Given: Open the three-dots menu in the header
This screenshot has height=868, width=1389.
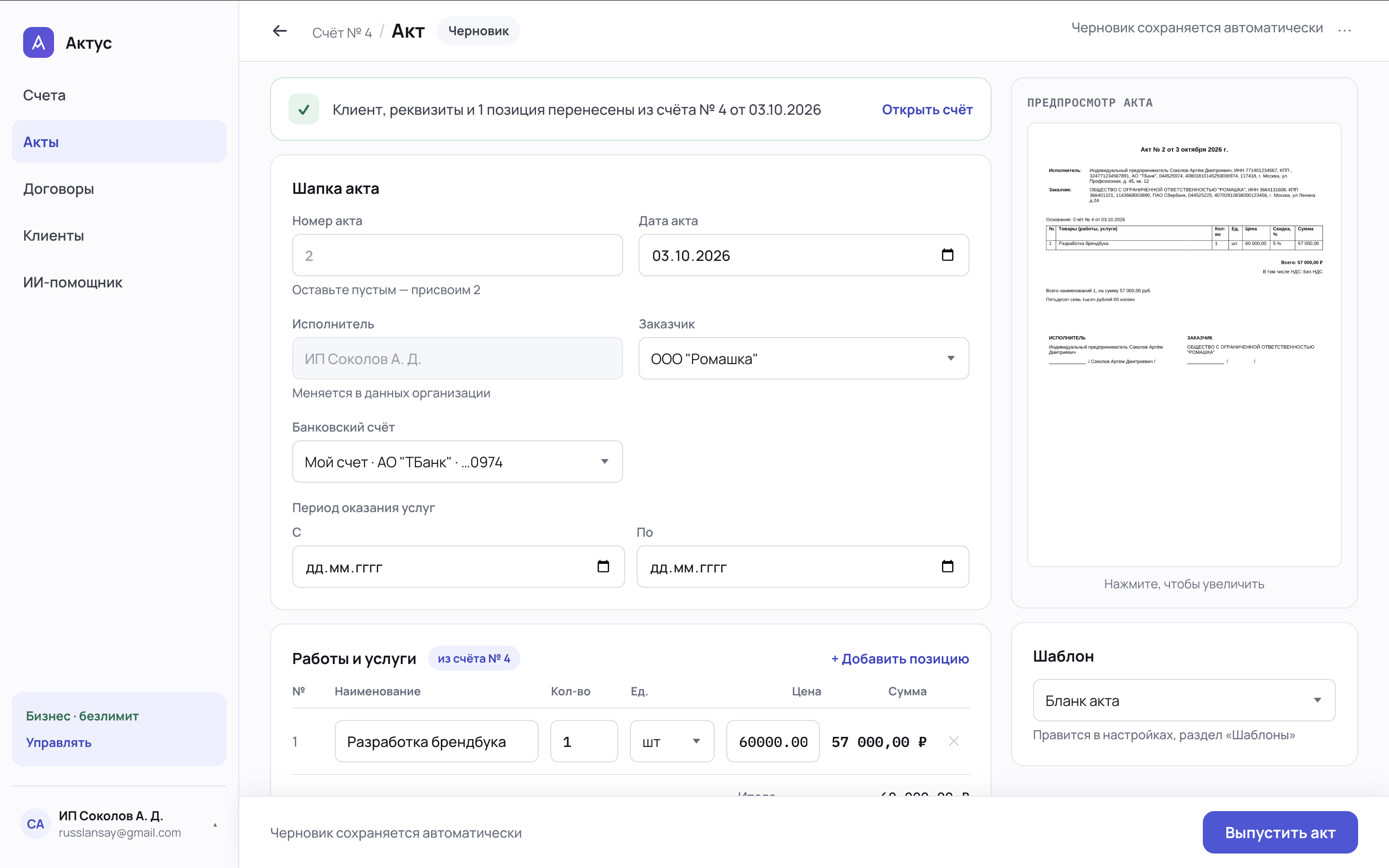Looking at the screenshot, I should point(1344,30).
